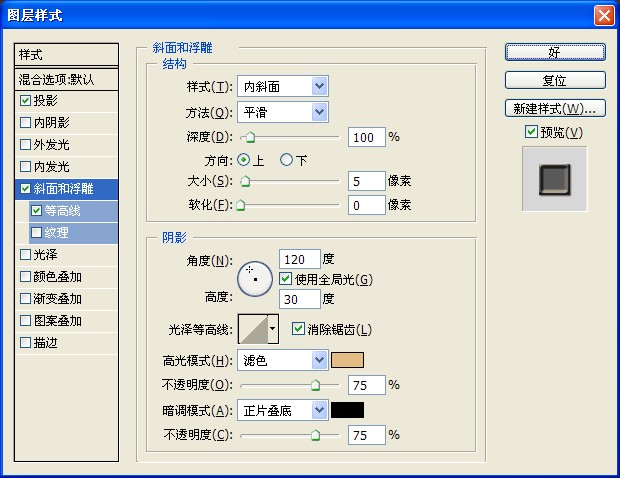Screen dimensions: 620x478
Task: Click the 好 (OK) button
Action: pos(554,52)
